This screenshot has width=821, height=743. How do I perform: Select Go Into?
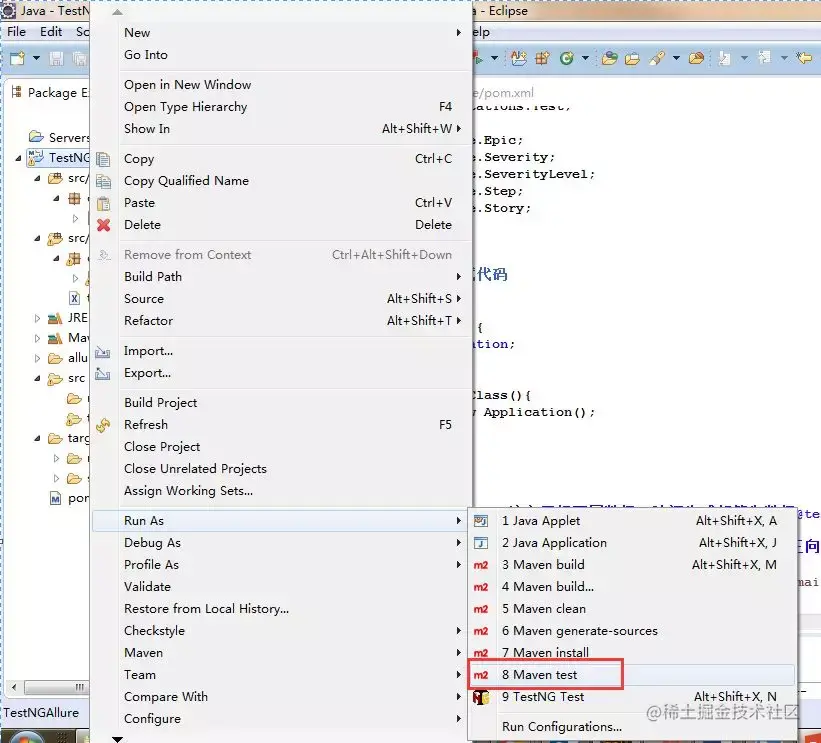point(282,54)
